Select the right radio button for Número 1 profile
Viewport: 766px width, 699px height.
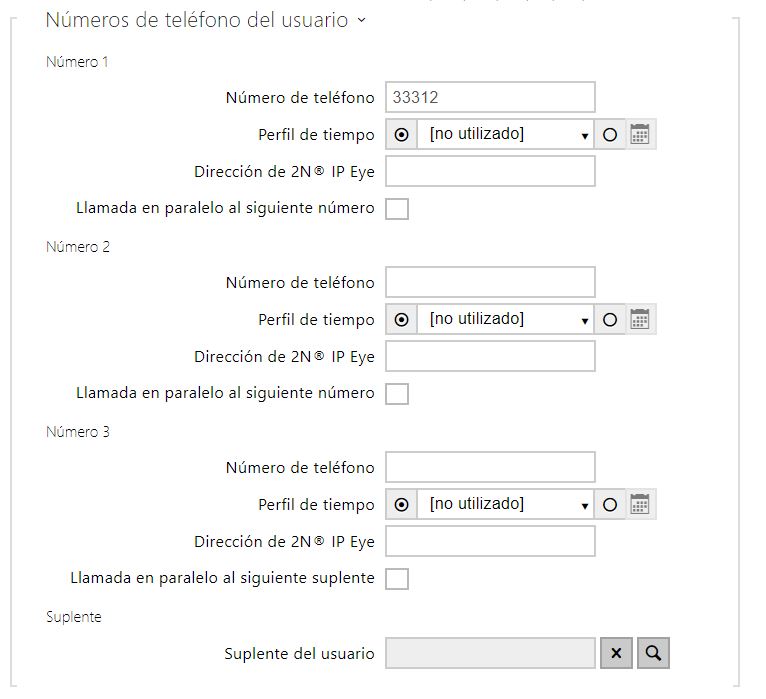pos(610,134)
